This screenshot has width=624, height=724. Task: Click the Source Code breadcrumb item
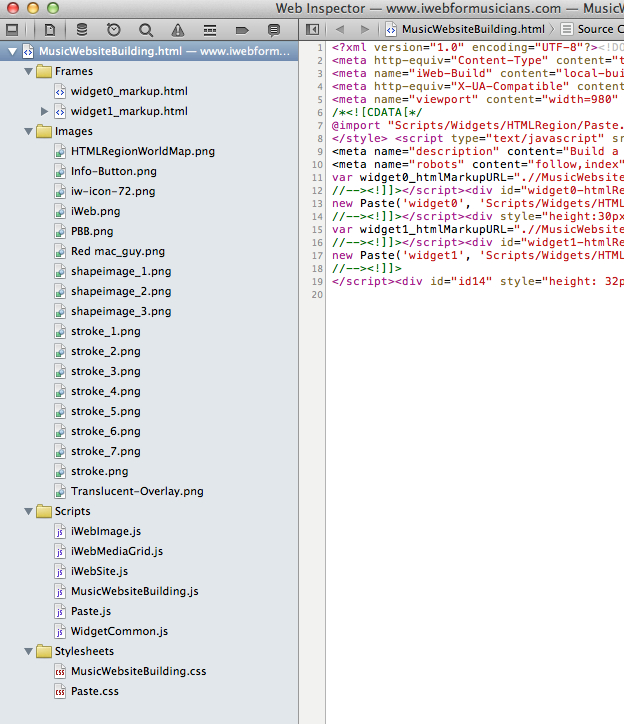coord(593,29)
